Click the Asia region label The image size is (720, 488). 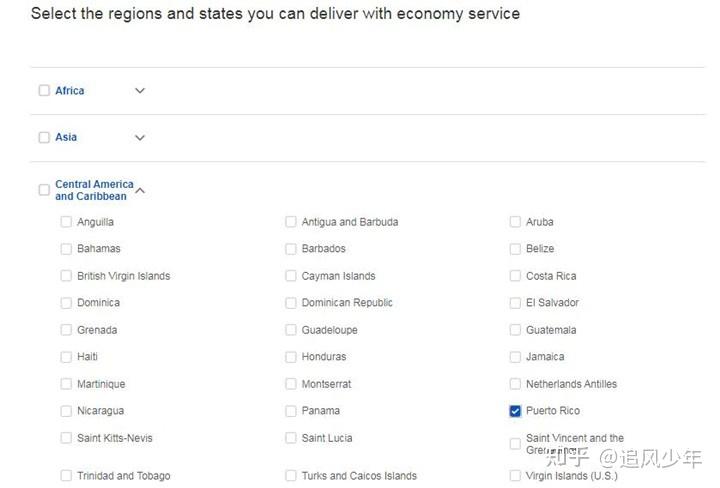66,138
